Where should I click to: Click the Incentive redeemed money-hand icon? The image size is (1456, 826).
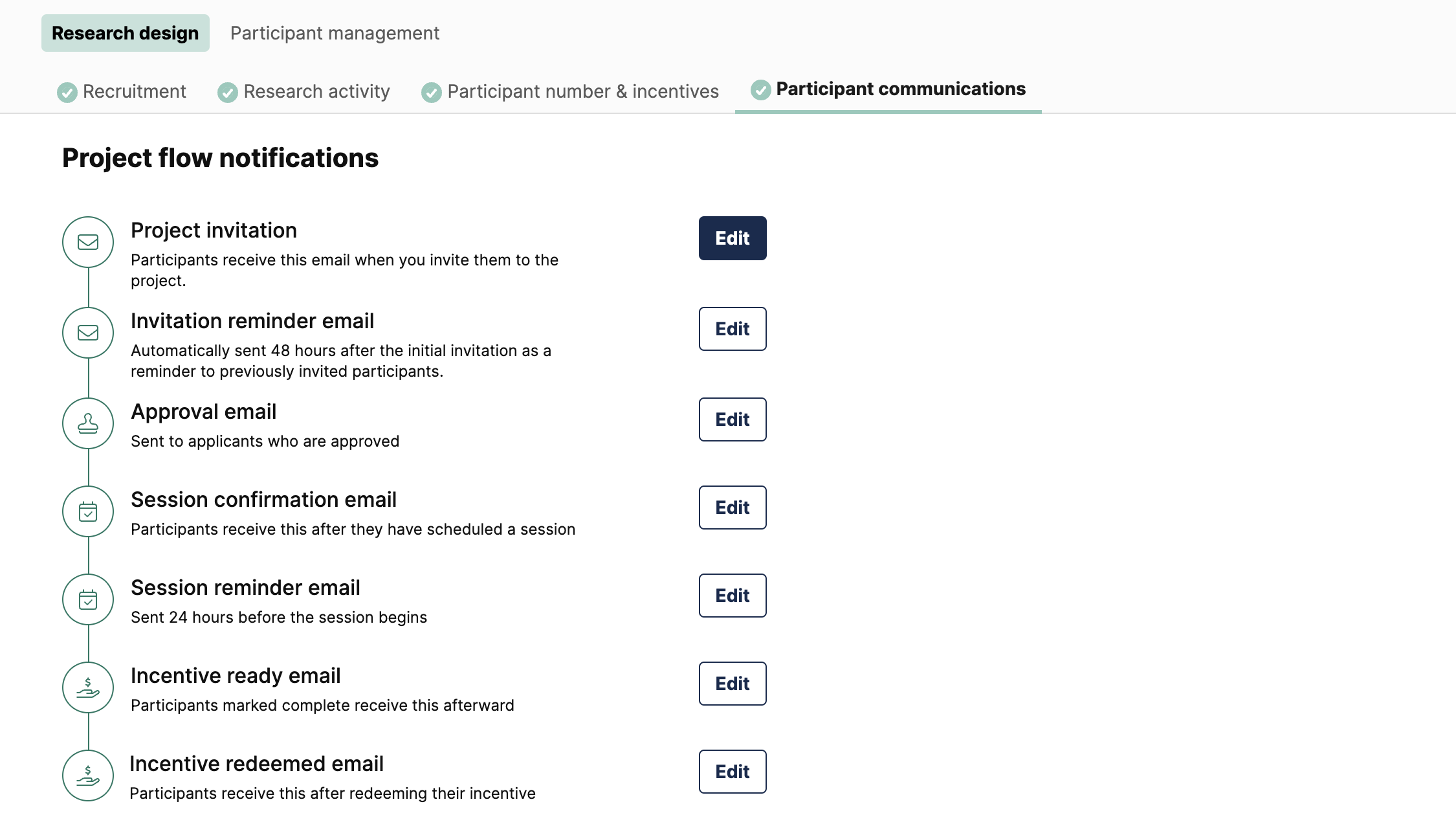click(x=88, y=776)
